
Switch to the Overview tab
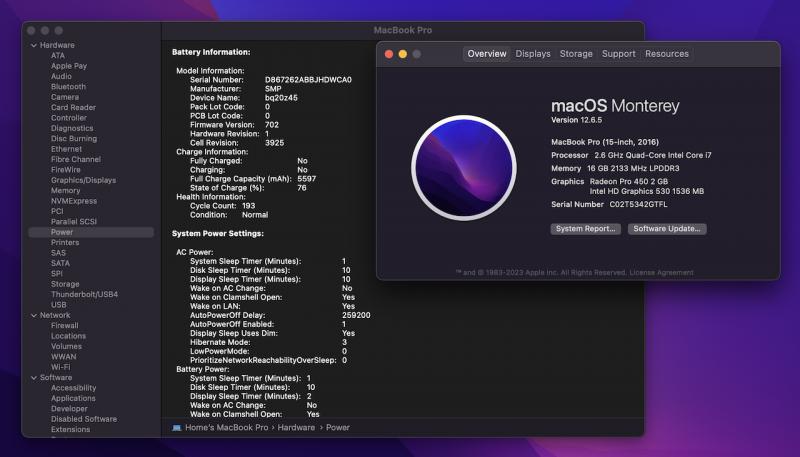487,54
